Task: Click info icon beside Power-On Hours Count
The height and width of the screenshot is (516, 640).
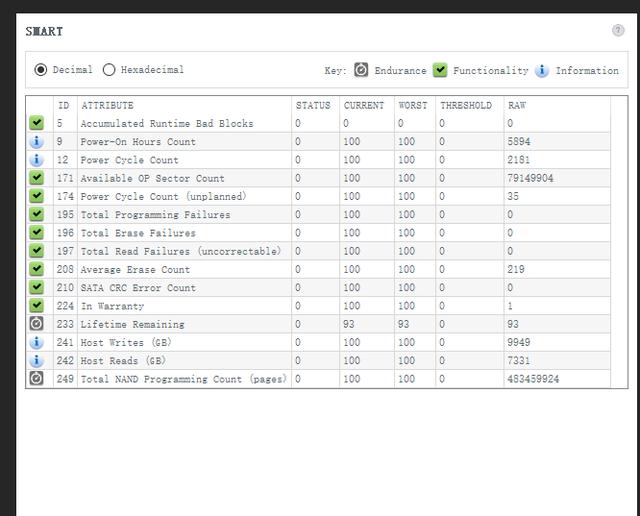Action: point(37,142)
